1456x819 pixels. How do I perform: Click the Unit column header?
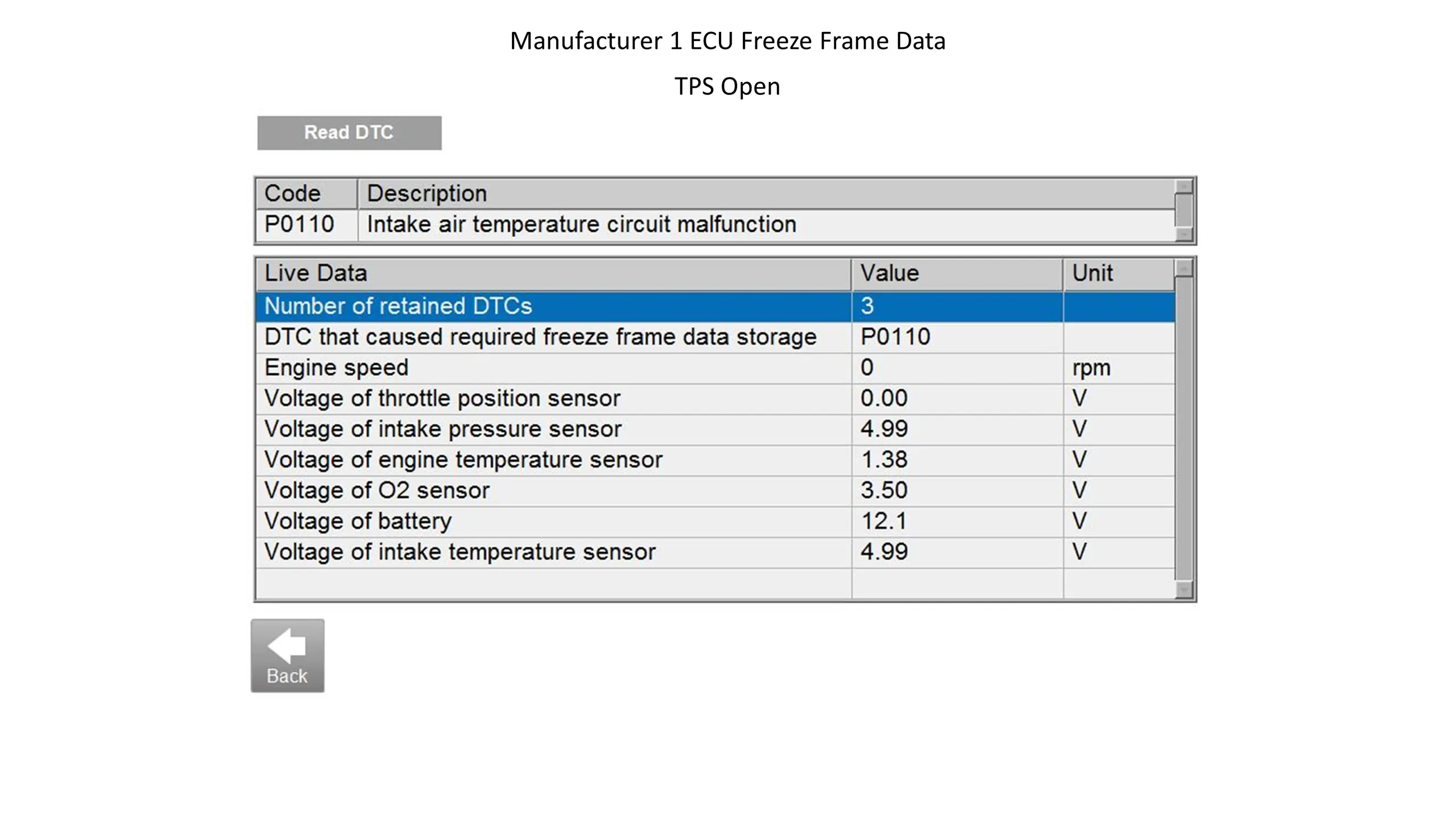[x=1119, y=274]
